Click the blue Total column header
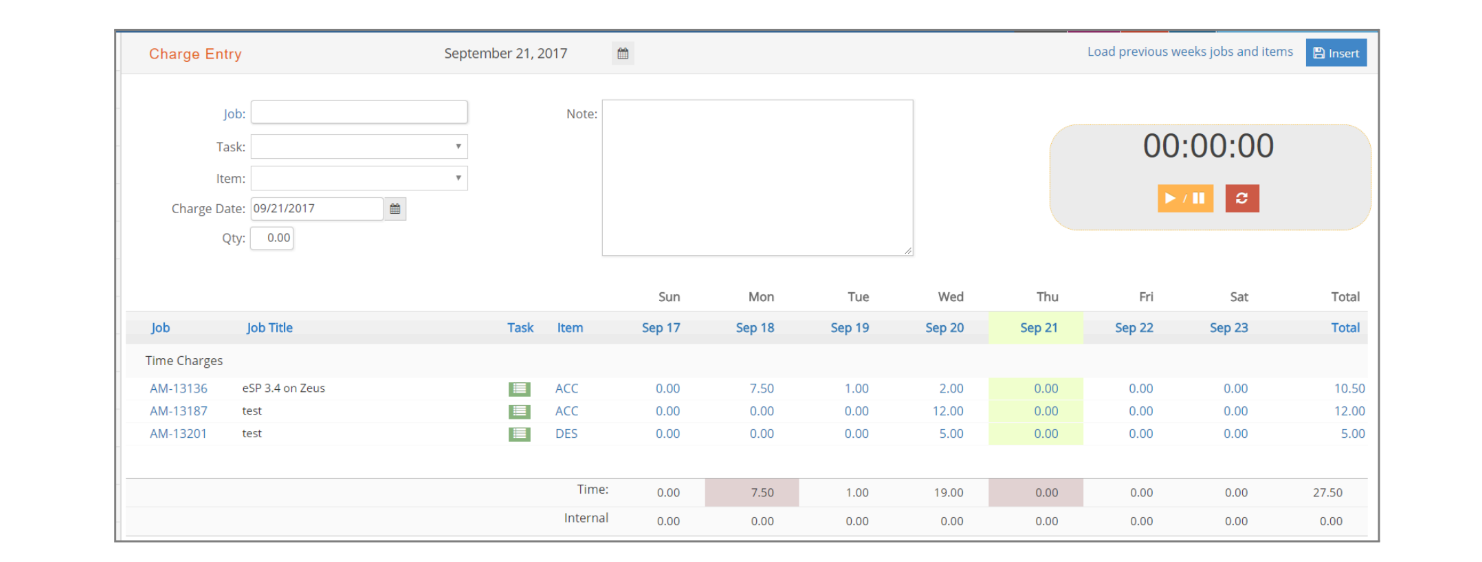The width and height of the screenshot is (1482, 562). (1345, 328)
